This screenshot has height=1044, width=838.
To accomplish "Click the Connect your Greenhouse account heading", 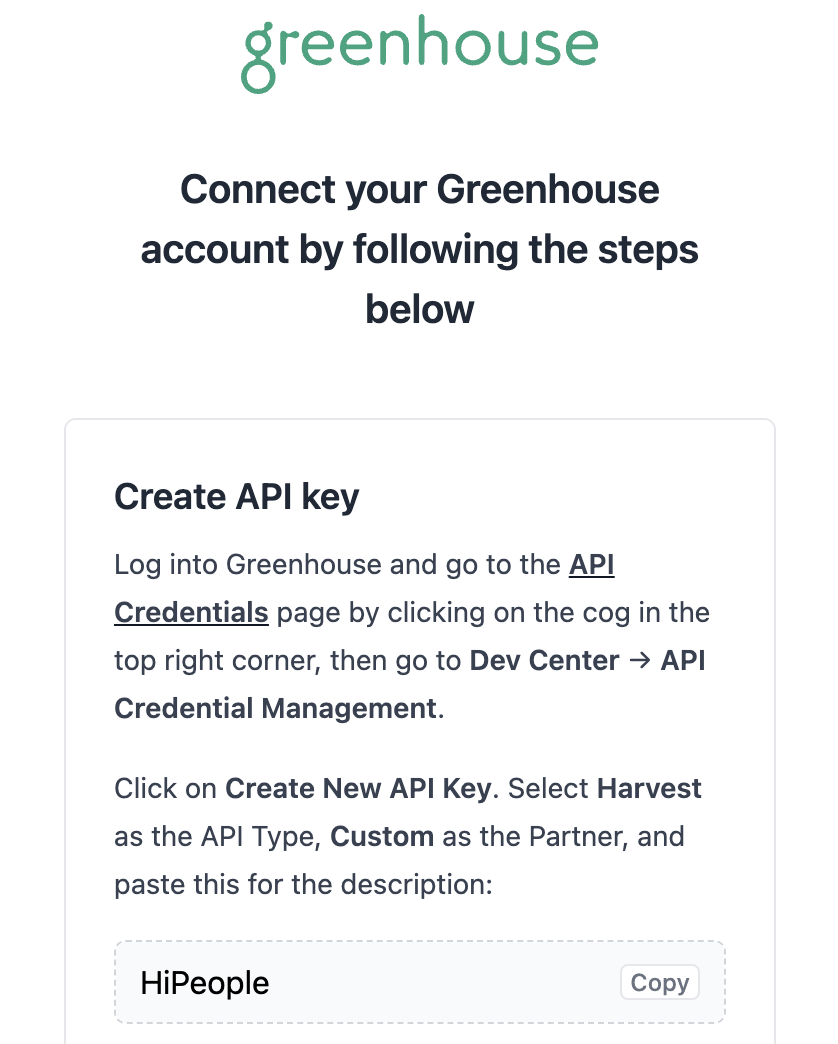I will coord(419,249).
